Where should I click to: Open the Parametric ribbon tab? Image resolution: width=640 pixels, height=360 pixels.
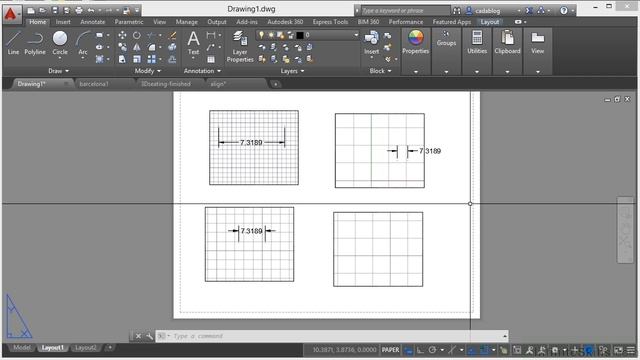(x=129, y=22)
